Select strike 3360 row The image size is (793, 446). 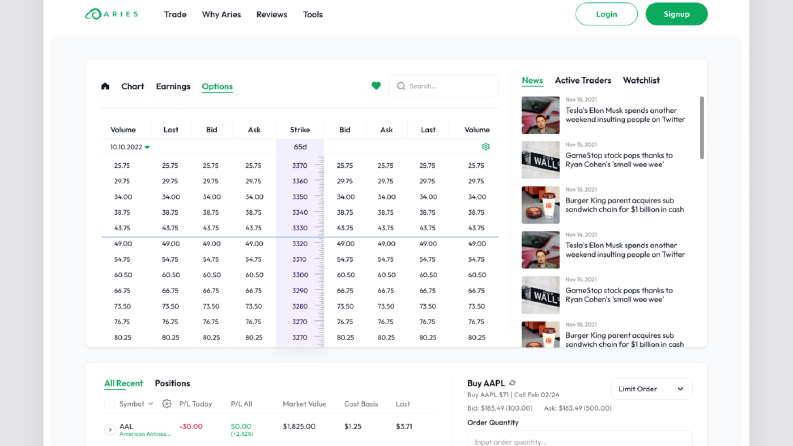300,181
